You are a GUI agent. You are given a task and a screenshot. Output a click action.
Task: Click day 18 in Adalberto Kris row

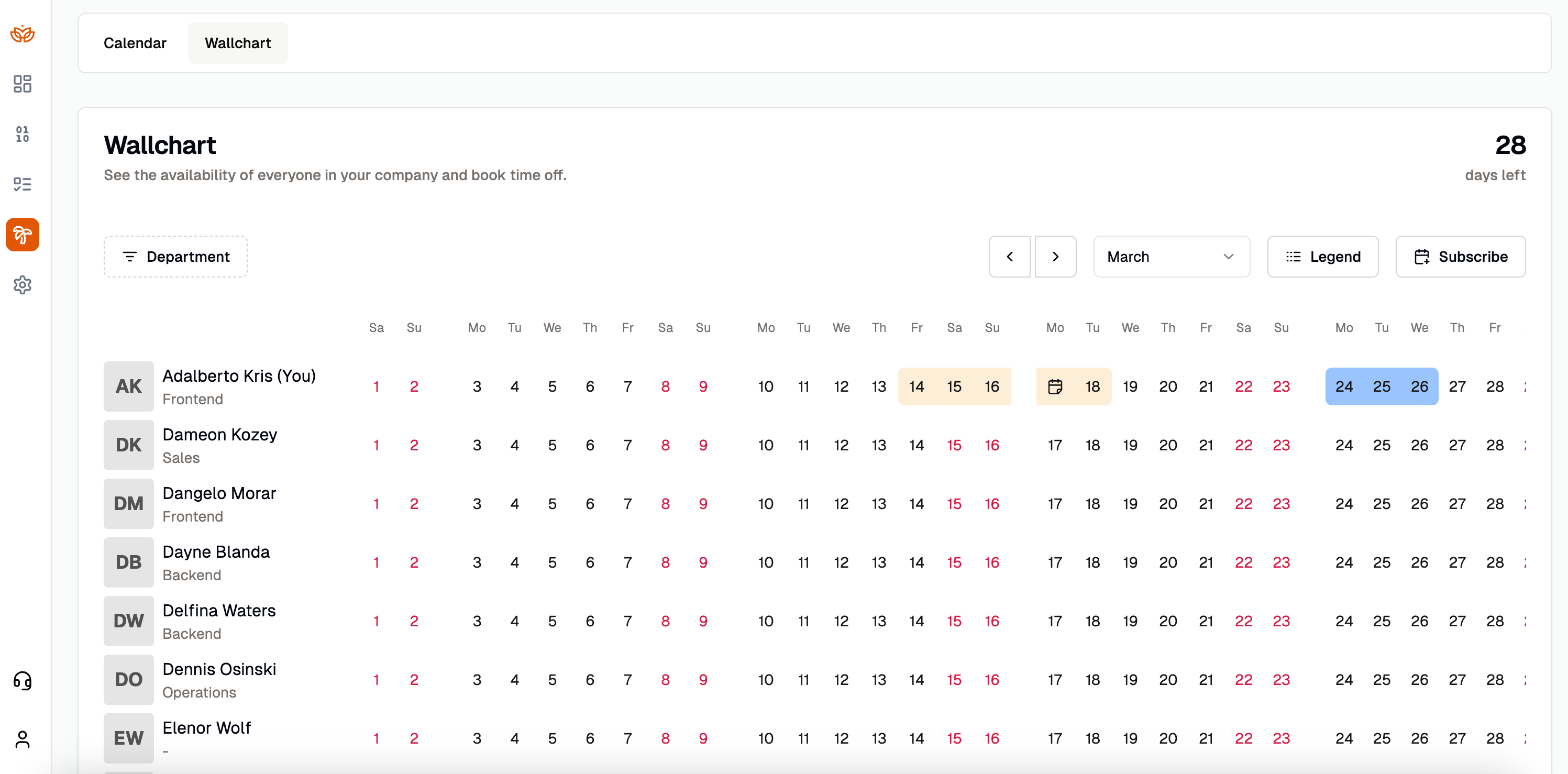(x=1092, y=386)
